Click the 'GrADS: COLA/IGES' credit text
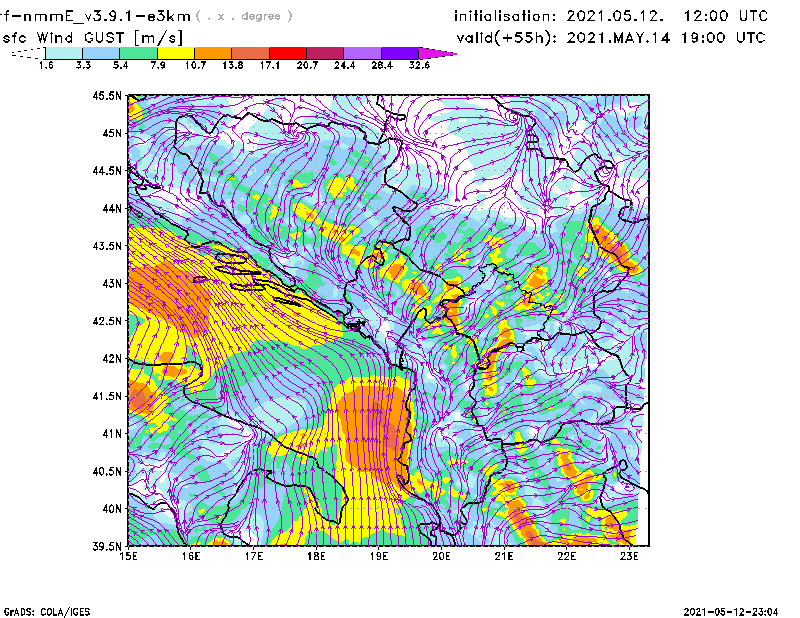The image size is (800, 618). [47, 612]
